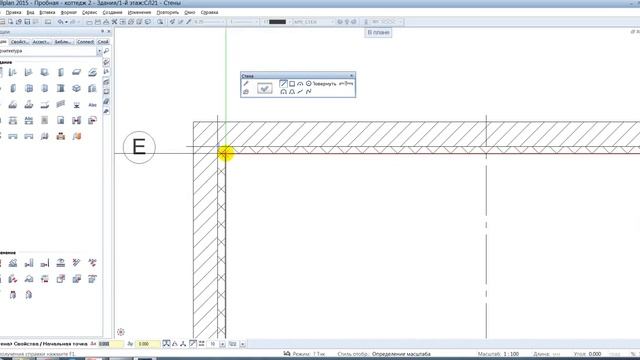This screenshot has height=360, width=640.
Task: Click the palette search magnifier icon
Action: coord(107,51)
